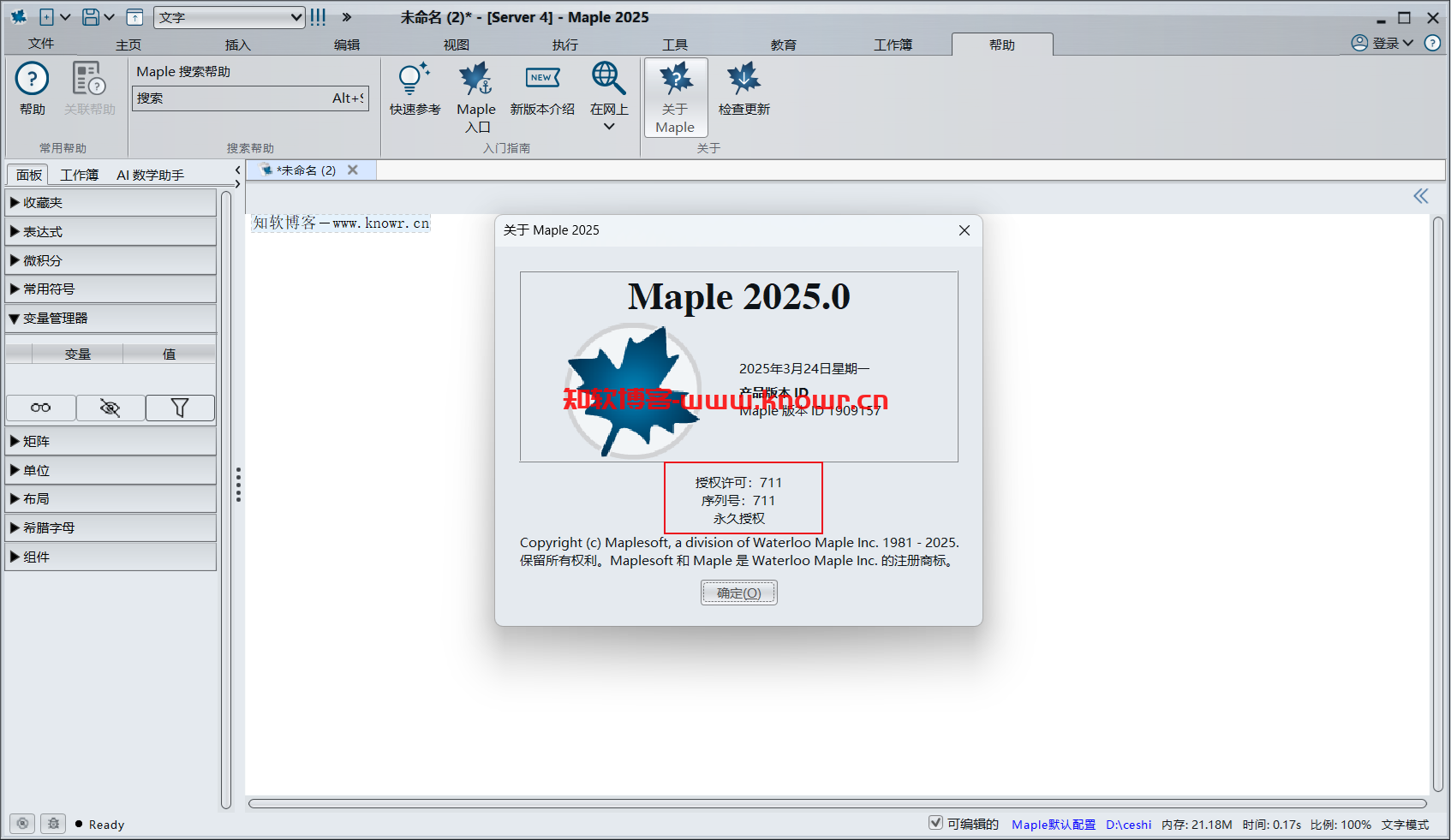Toggle the crossed-eye hide variables button
This screenshot has width=1451, height=840.
110,408
